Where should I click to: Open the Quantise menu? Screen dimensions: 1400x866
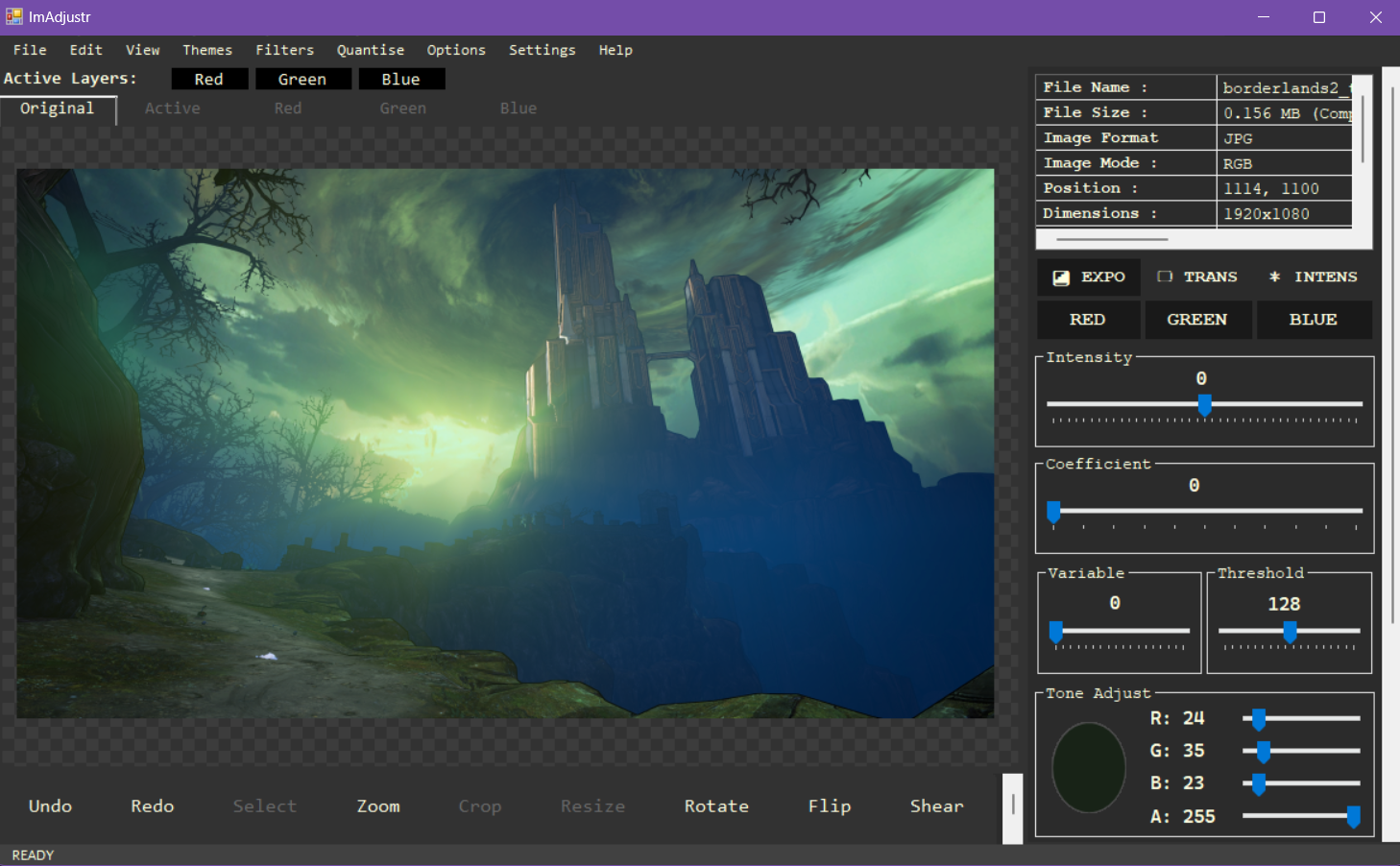tap(370, 50)
